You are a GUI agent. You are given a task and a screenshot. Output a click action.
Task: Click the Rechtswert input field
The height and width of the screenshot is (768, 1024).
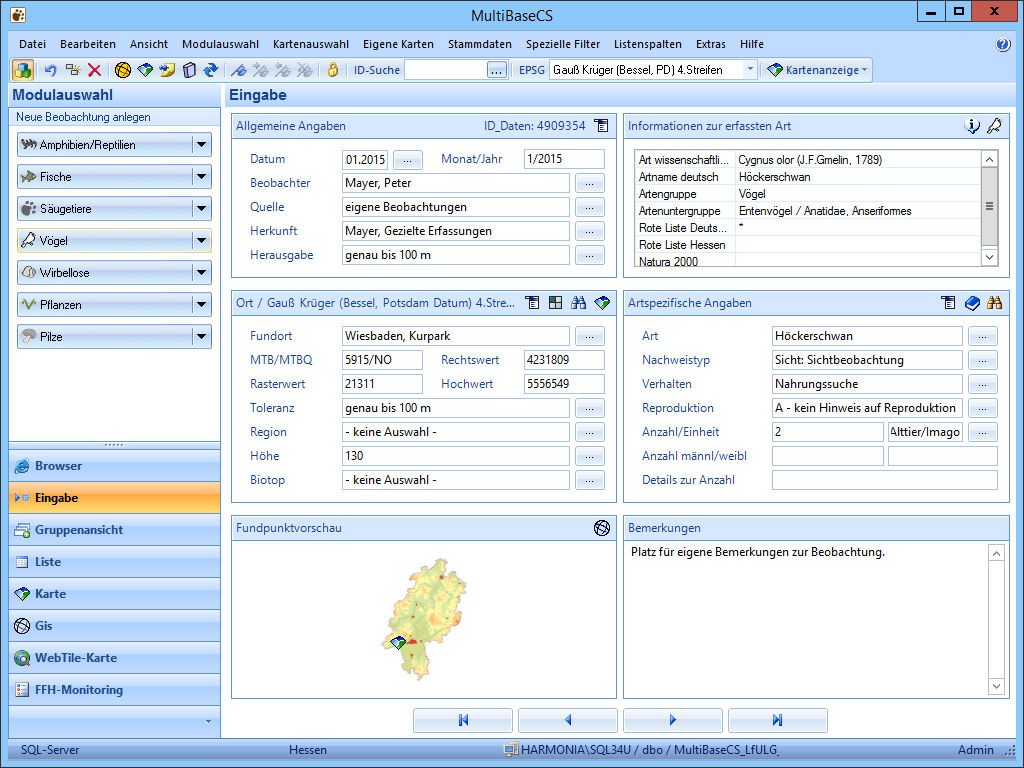[x=564, y=360]
